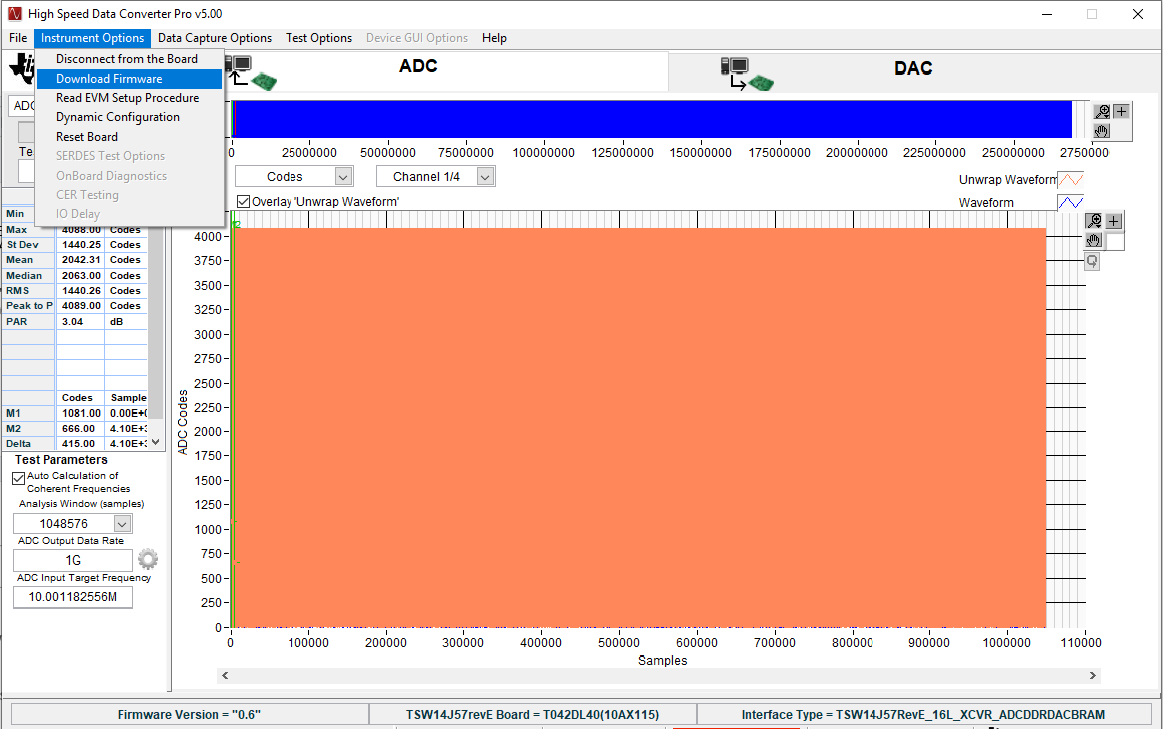Screen dimensions: 1163x729
Task: Select pan hand tool in waveform graph palette
Action: click(x=1094, y=240)
